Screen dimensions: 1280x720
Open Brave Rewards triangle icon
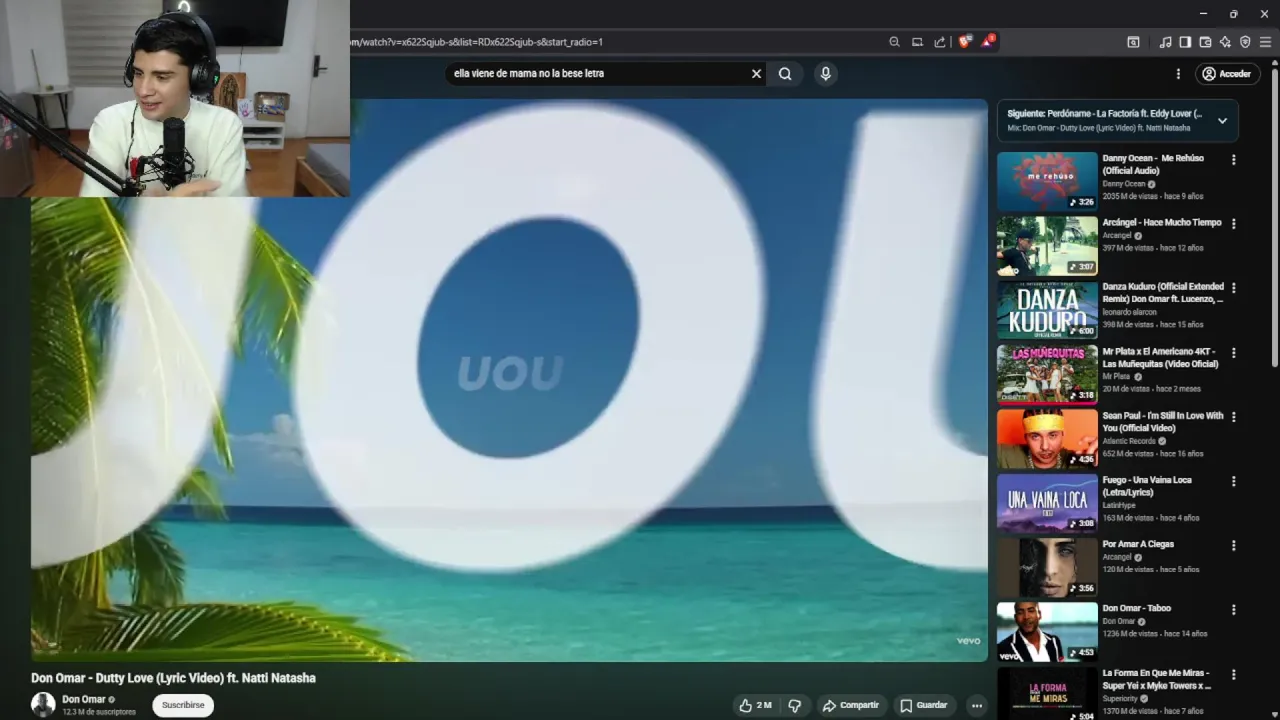point(988,42)
